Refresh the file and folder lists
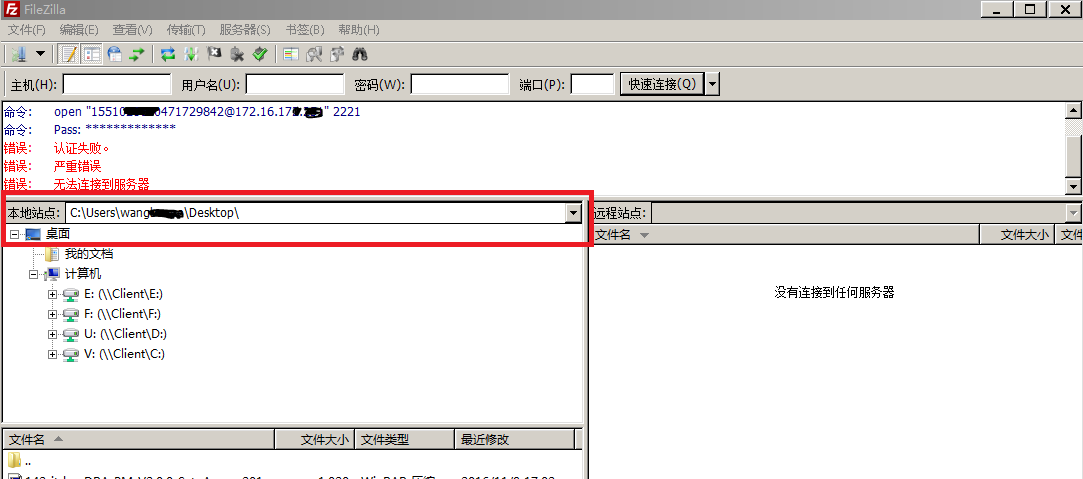Screen dimensions: 1083x479 click(x=168, y=54)
